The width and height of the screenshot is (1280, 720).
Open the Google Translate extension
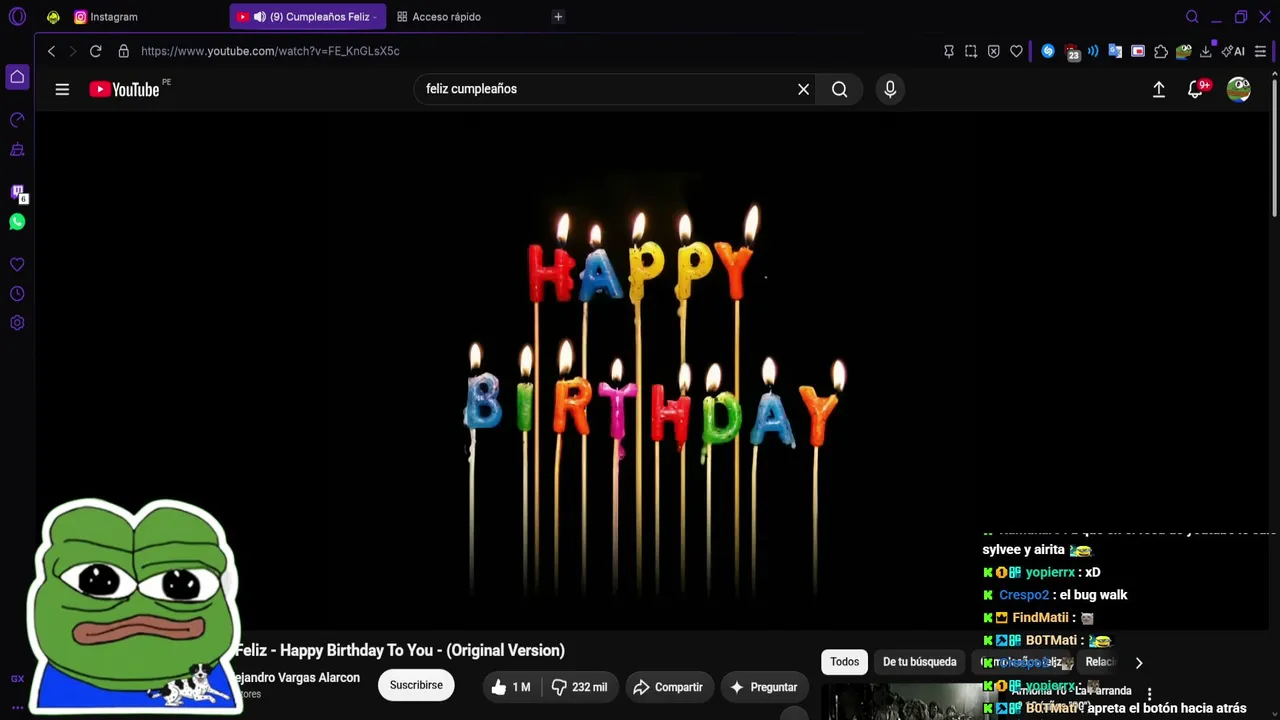coord(1115,51)
